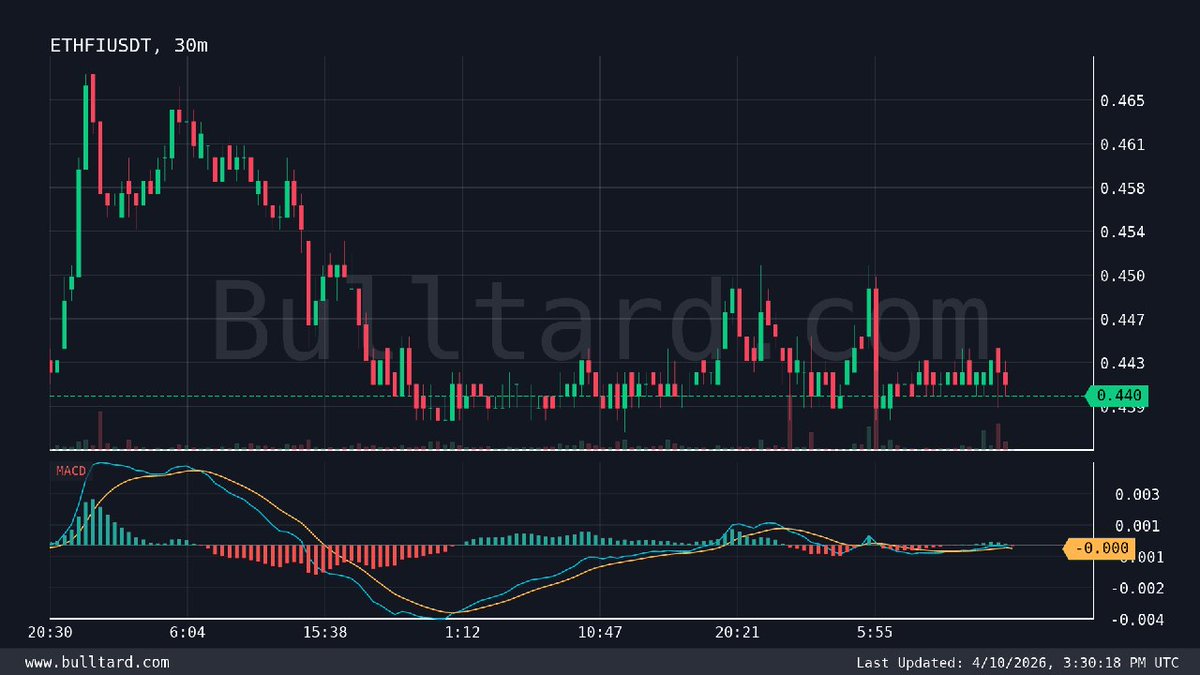Click the green 0.440 current price tag

1116,396
